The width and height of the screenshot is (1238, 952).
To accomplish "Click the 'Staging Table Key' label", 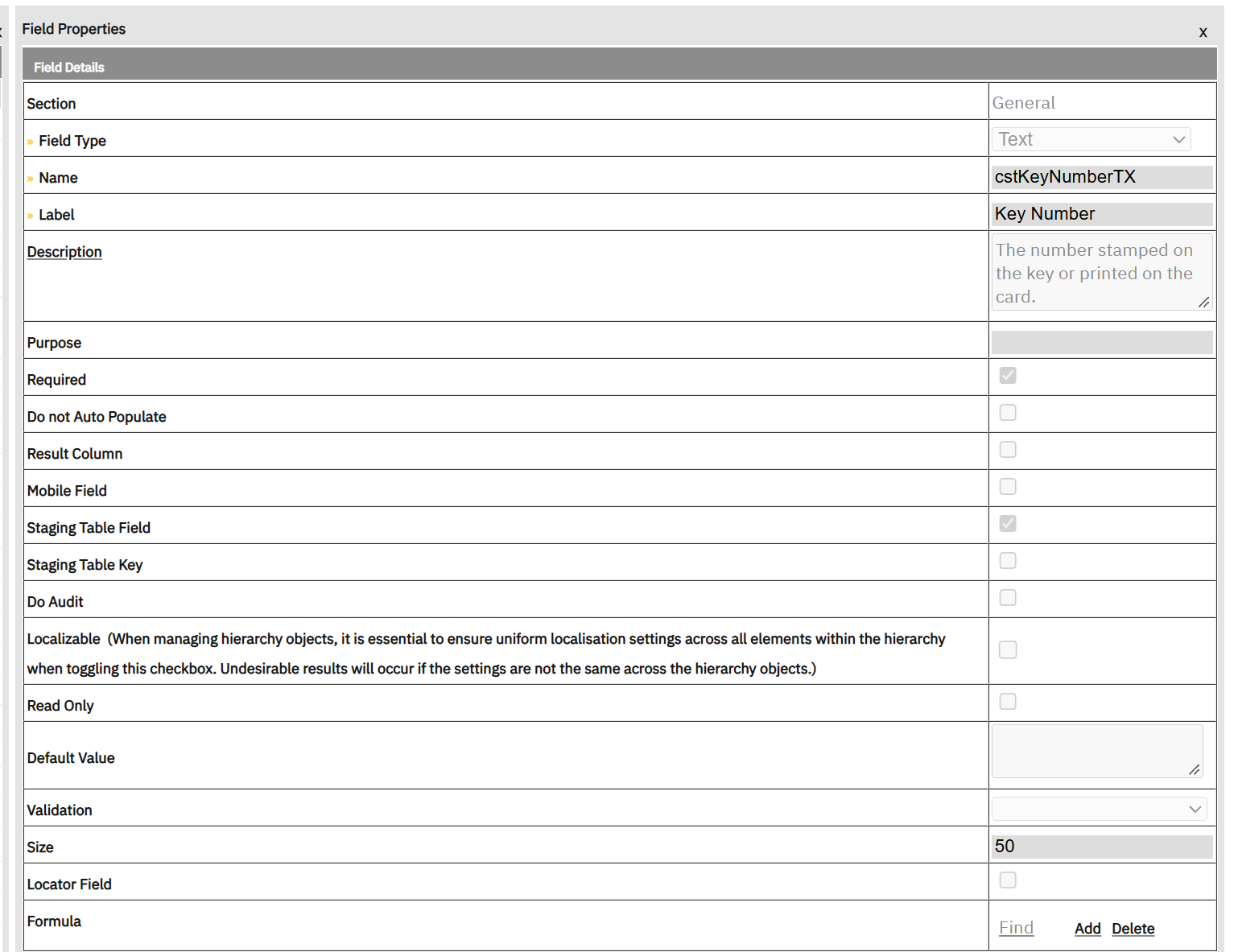I will point(85,565).
